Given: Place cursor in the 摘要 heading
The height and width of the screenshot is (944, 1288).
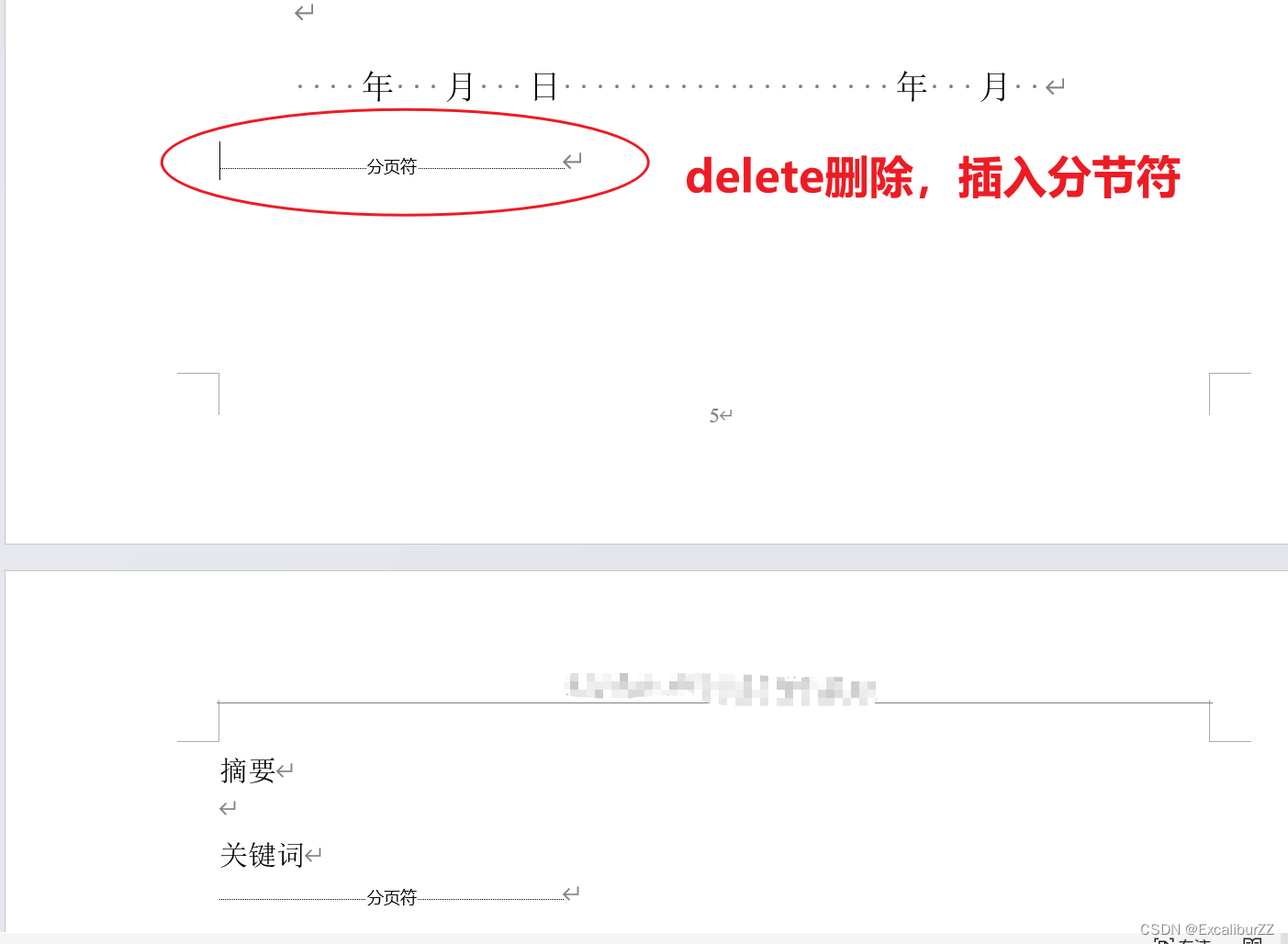Looking at the screenshot, I should [248, 770].
